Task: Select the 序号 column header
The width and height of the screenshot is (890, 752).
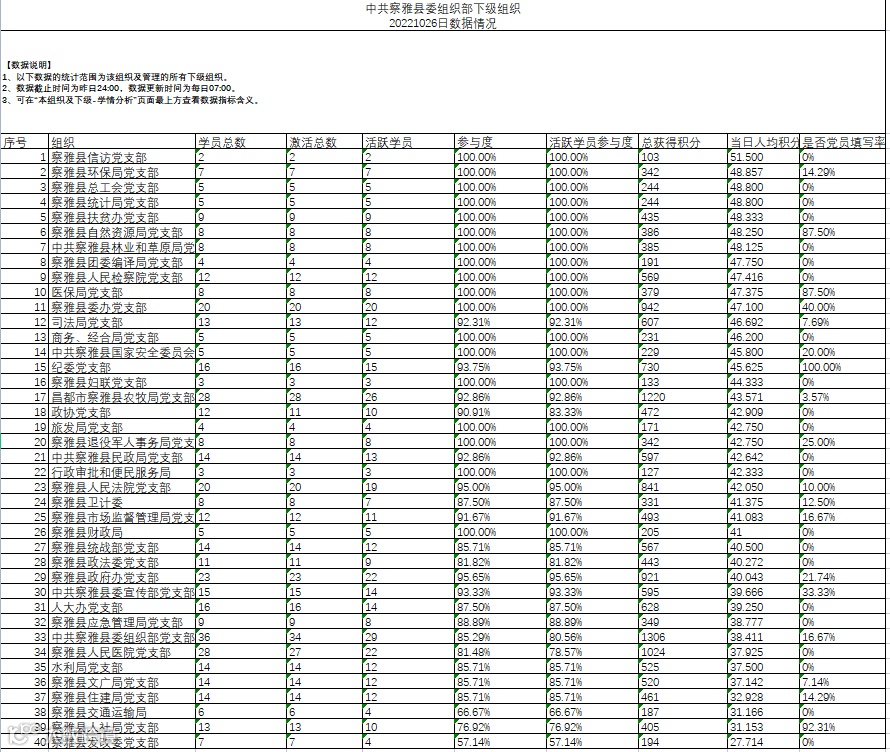Action: [24, 142]
